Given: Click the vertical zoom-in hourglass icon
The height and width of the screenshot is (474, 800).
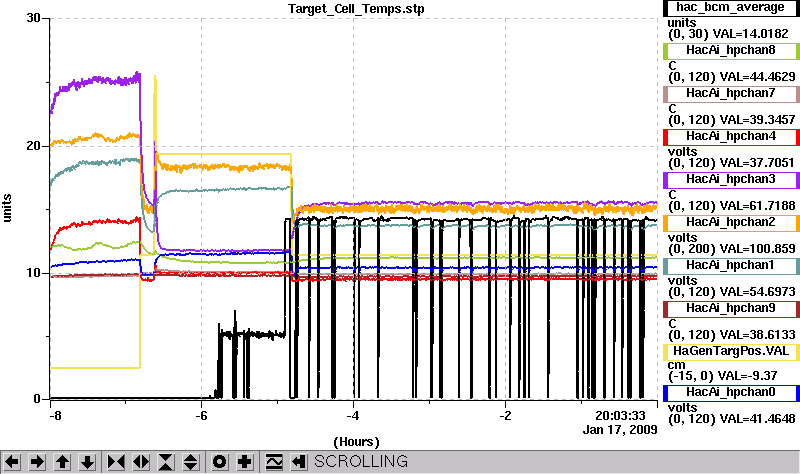Looking at the screenshot, I should [x=166, y=462].
